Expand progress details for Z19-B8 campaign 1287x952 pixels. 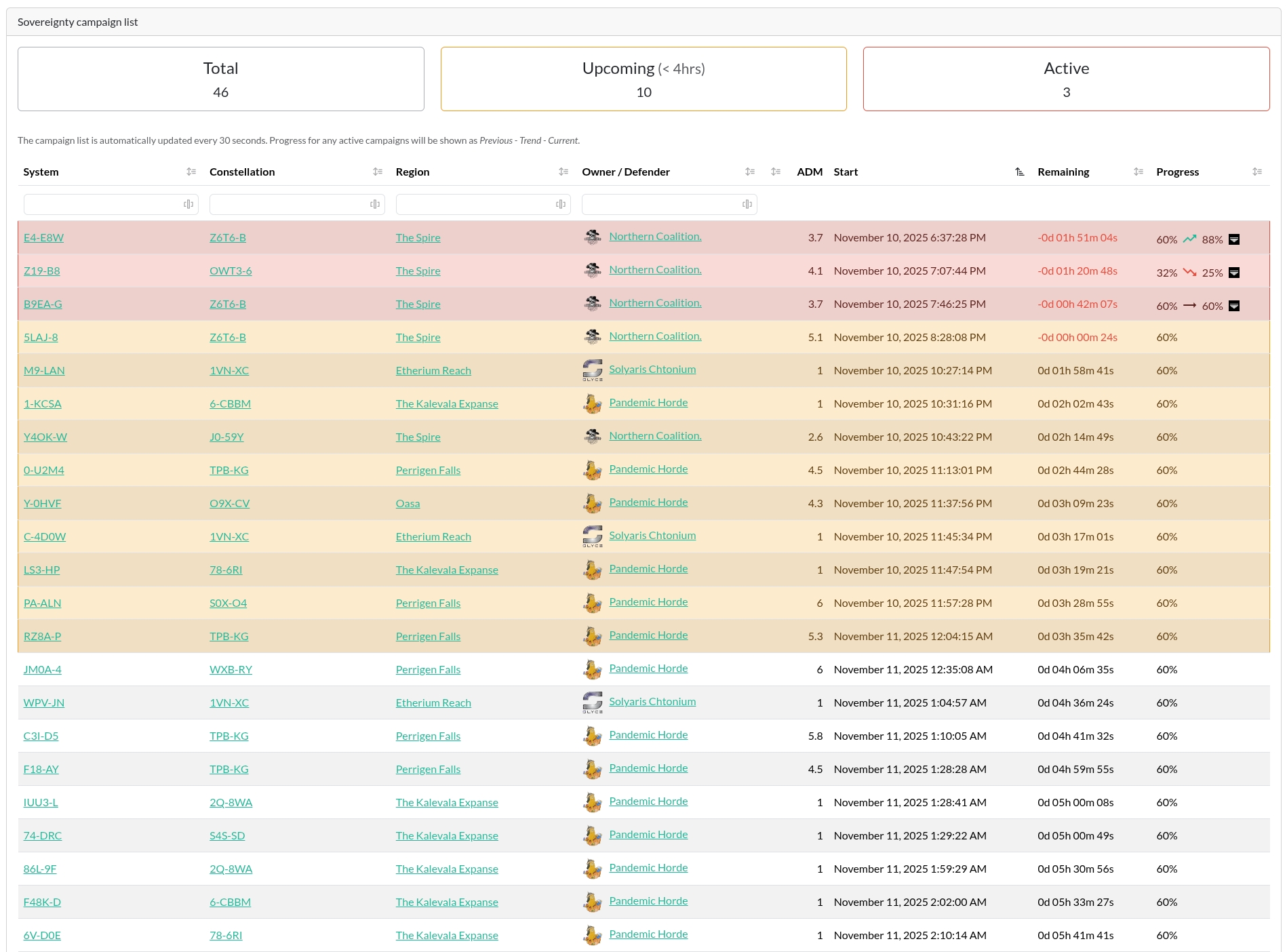pos(1234,273)
